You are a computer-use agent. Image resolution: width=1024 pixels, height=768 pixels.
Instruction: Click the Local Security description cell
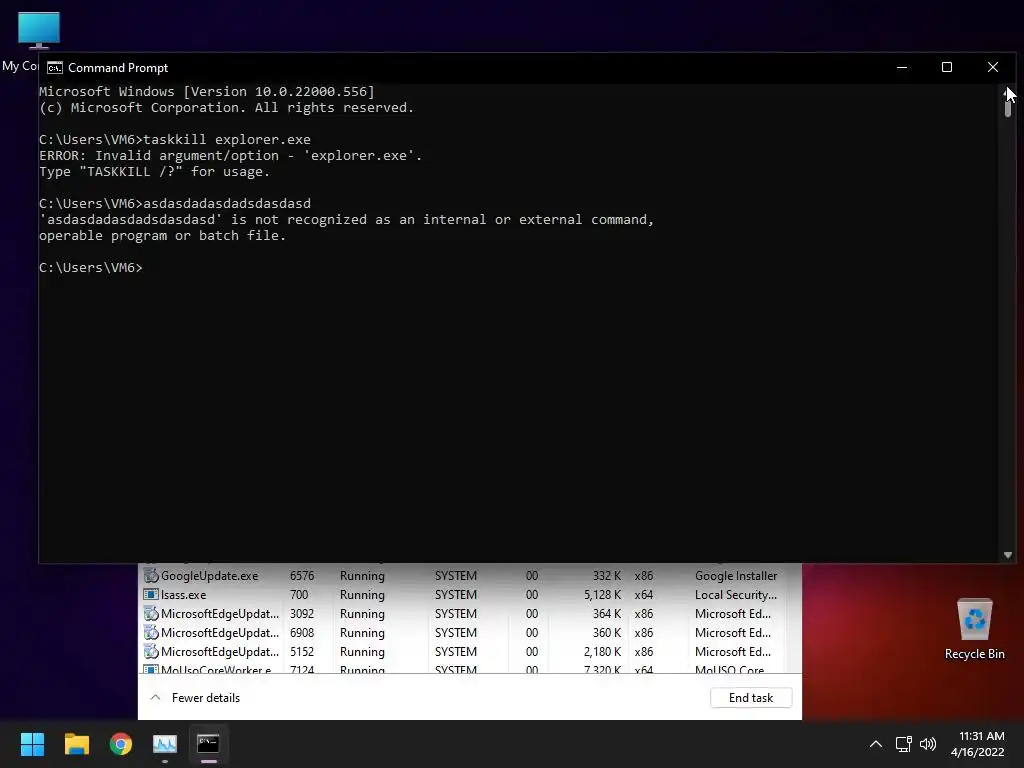pos(736,595)
